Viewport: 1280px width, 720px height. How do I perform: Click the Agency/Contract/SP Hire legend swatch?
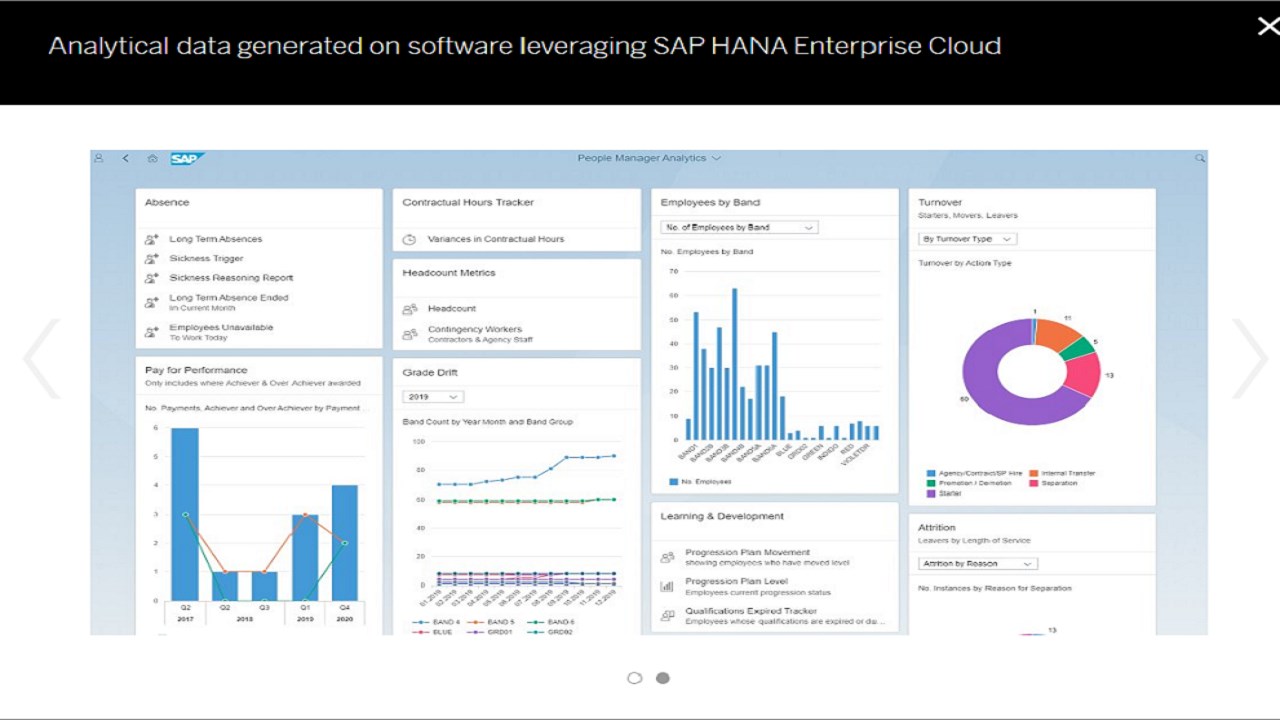click(x=931, y=473)
